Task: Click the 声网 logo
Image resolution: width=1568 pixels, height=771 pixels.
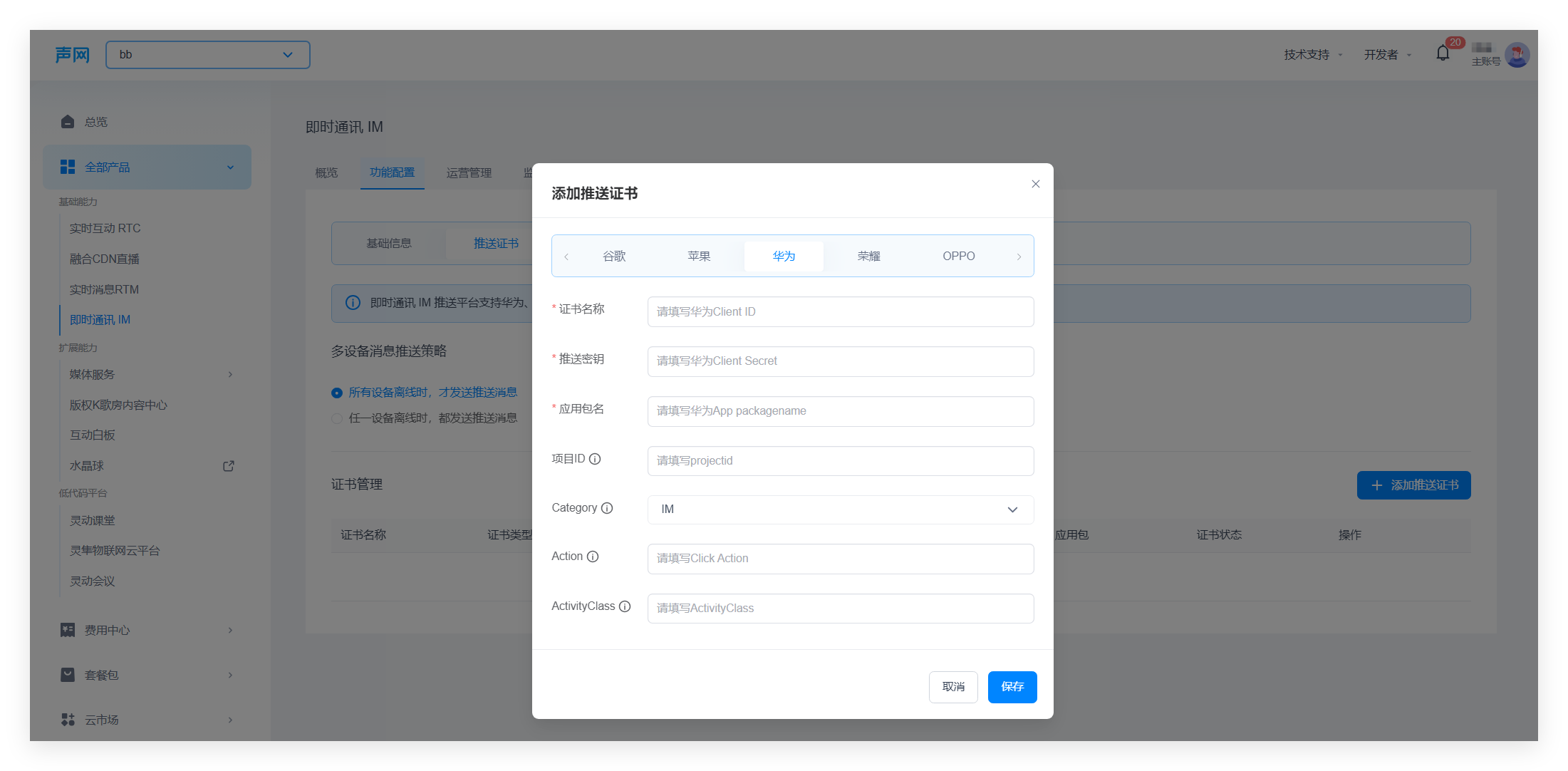Action: [x=73, y=55]
